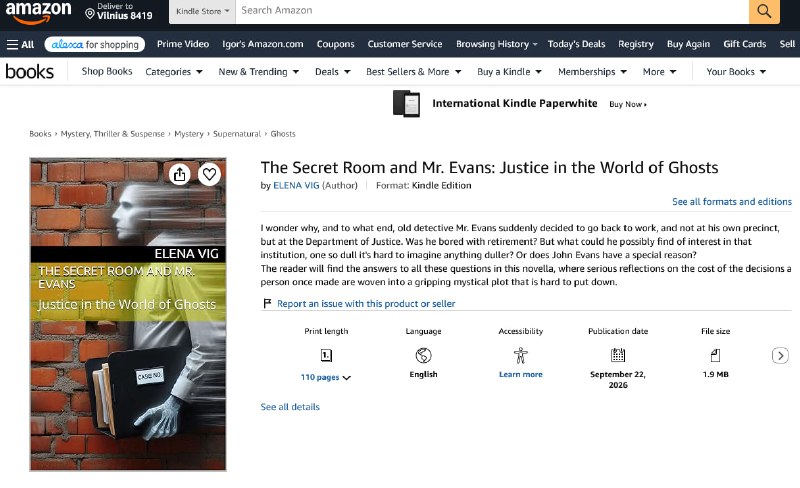Image resolution: width=800 pixels, height=488 pixels.
Task: Expand the Memberships dropdown
Action: click(x=592, y=72)
